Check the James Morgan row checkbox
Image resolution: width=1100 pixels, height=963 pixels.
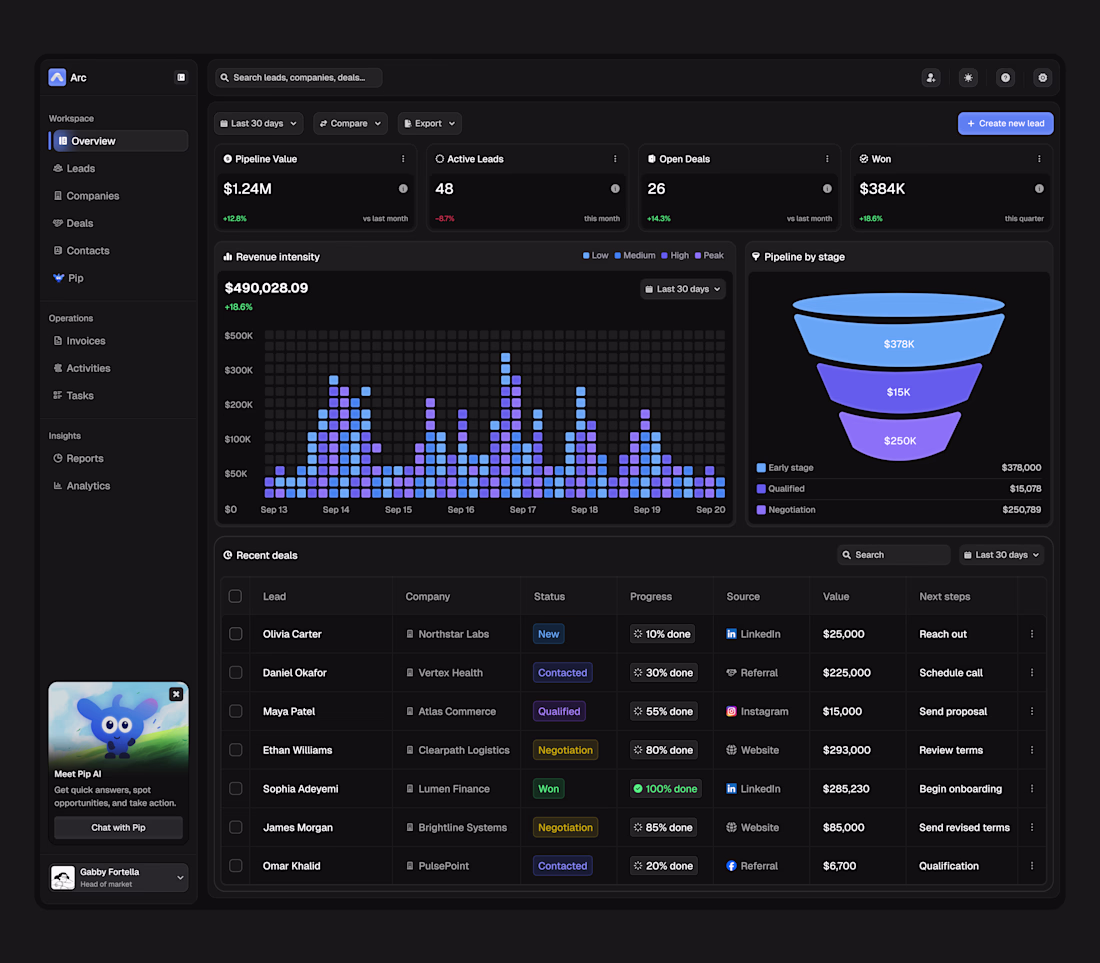pos(236,828)
